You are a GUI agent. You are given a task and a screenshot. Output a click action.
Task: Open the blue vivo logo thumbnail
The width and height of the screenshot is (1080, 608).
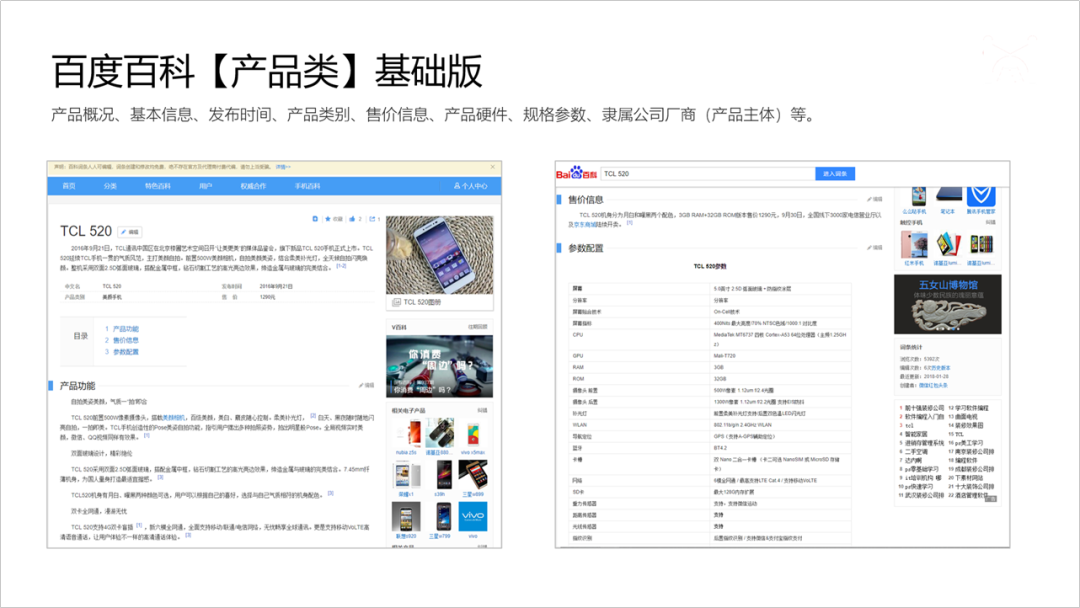473,516
